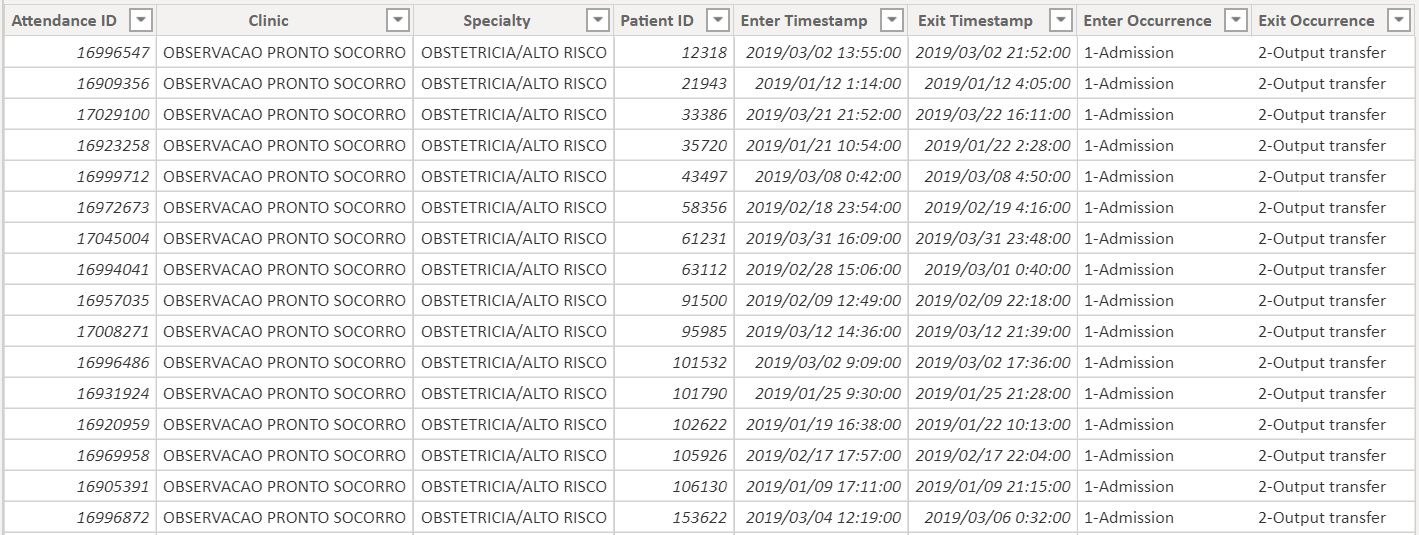Open the Exit Timestamp filter dropdown
The image size is (1419, 535).
click(x=1061, y=20)
